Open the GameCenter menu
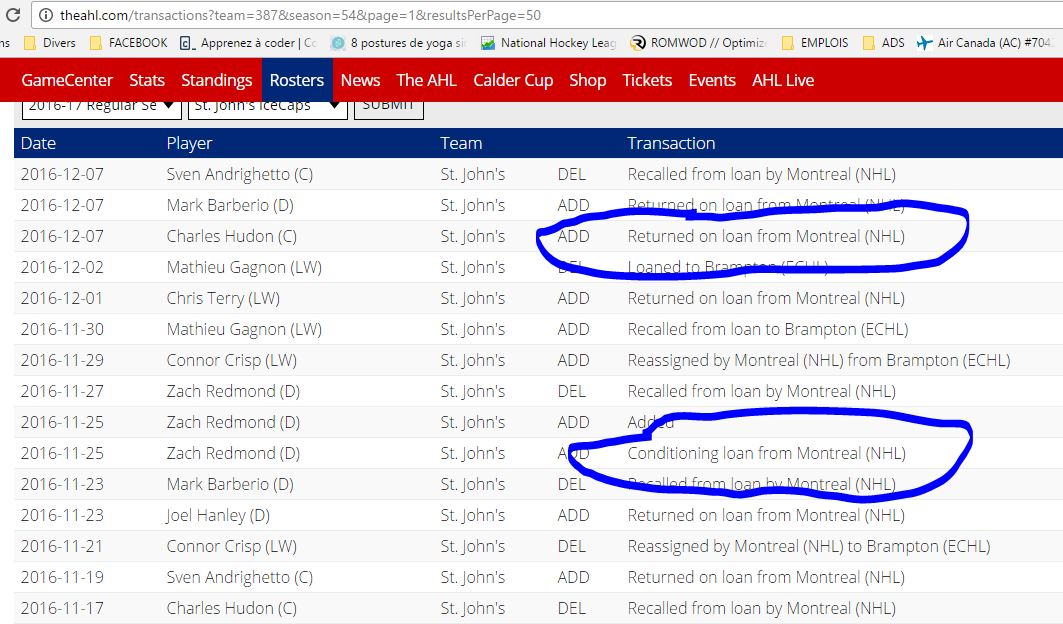Image resolution: width=1063 pixels, height=624 pixels. (x=67, y=80)
